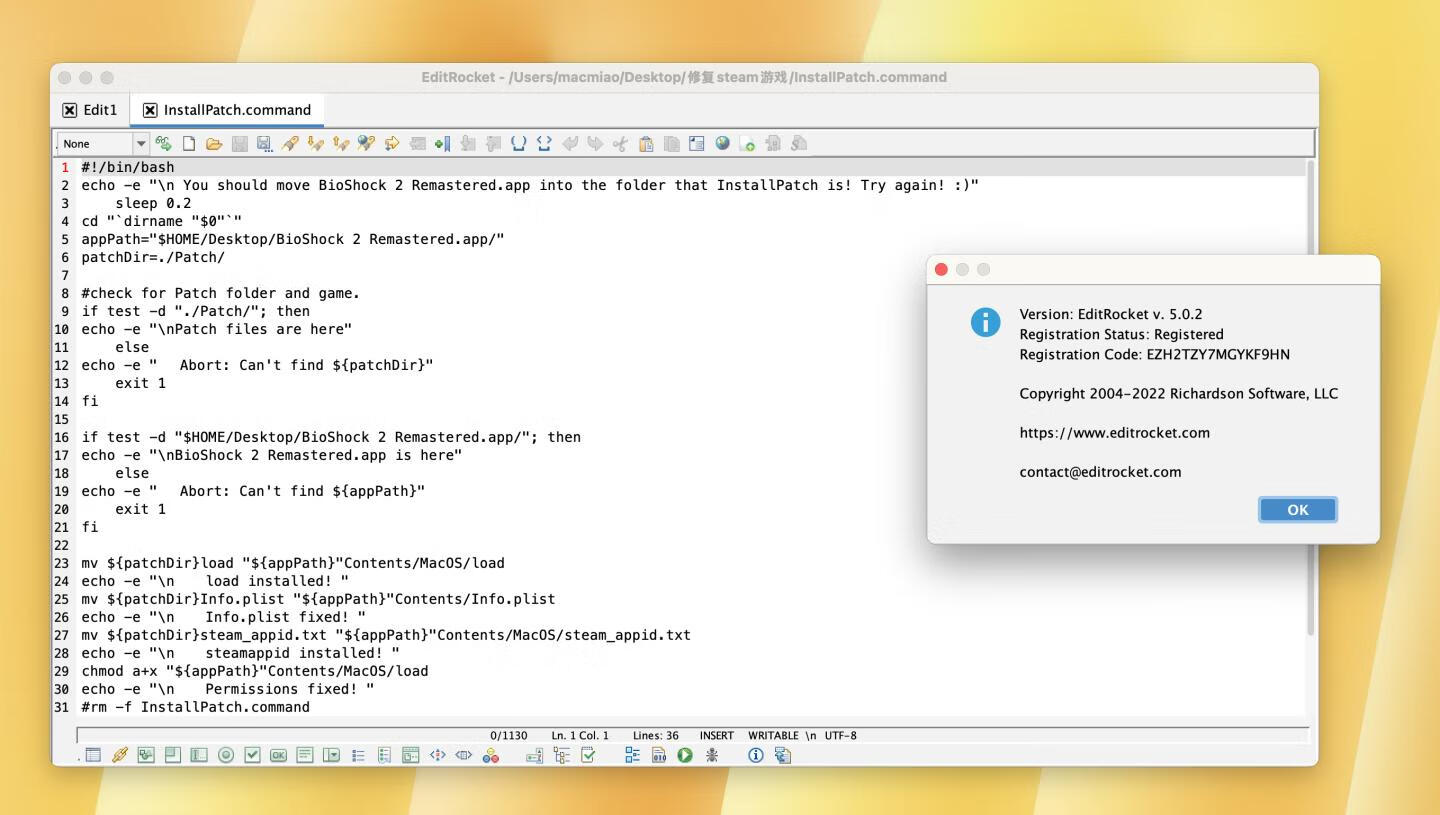Open the browser preview globe icon
The image size is (1440, 815).
[722, 143]
